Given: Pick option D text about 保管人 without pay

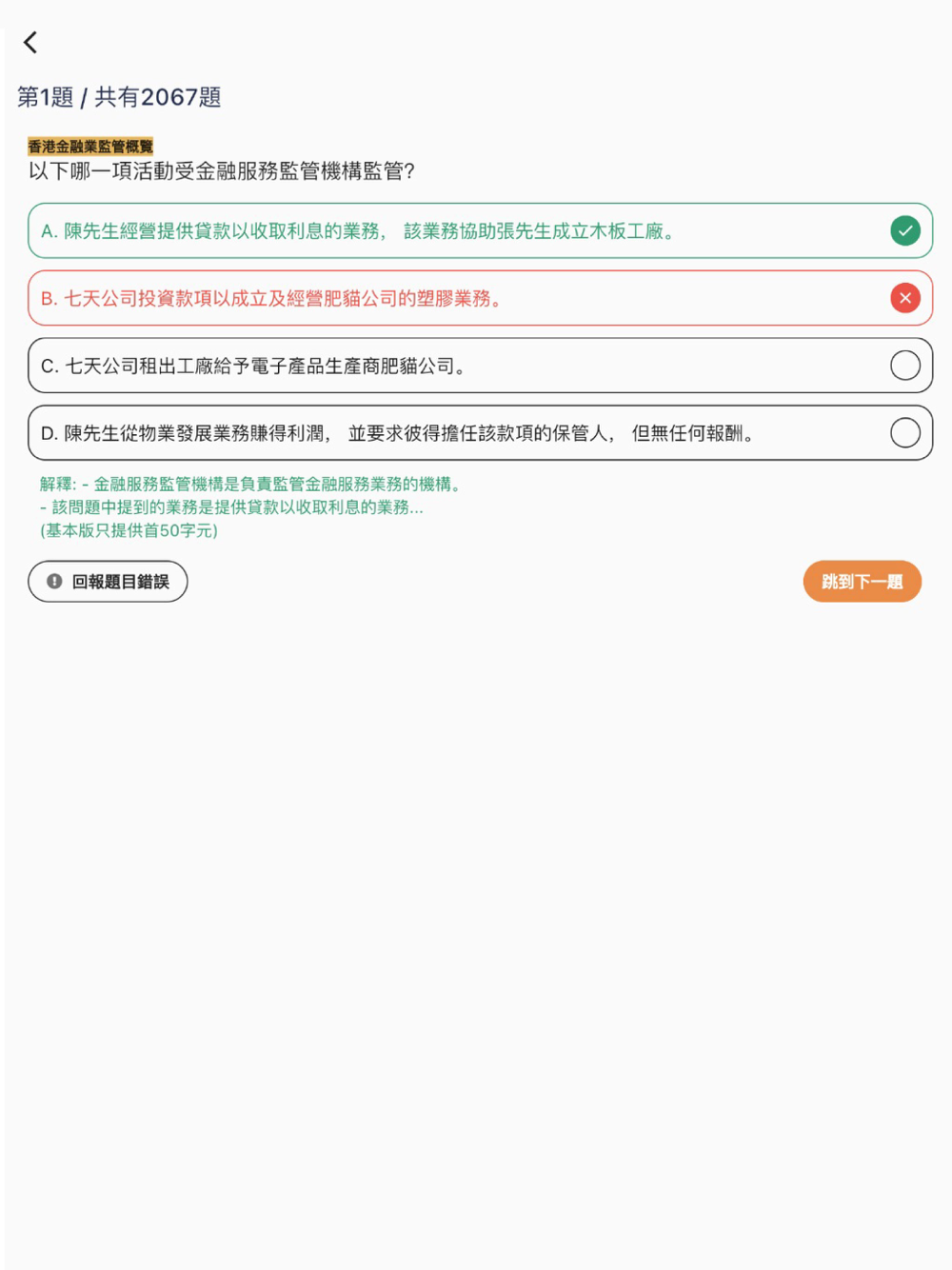Looking at the screenshot, I should pos(400,434).
